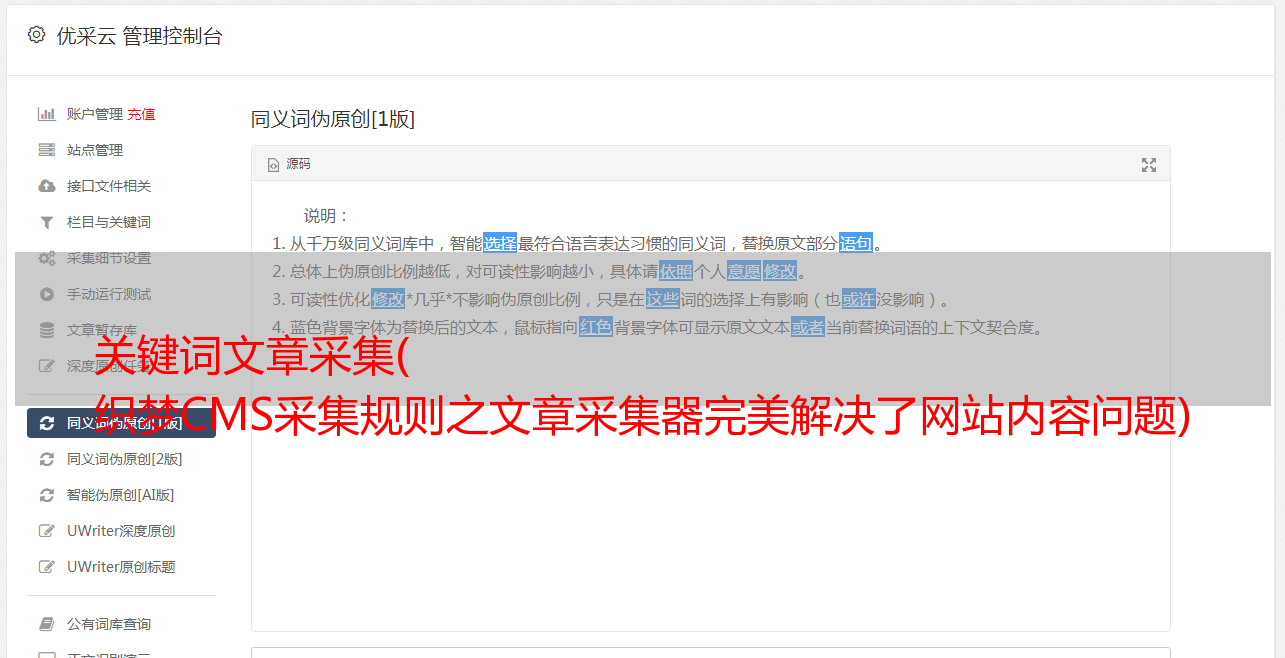This screenshot has width=1285, height=658.
Task: Open the UWriter原创标题 menu item
Action: [121, 567]
